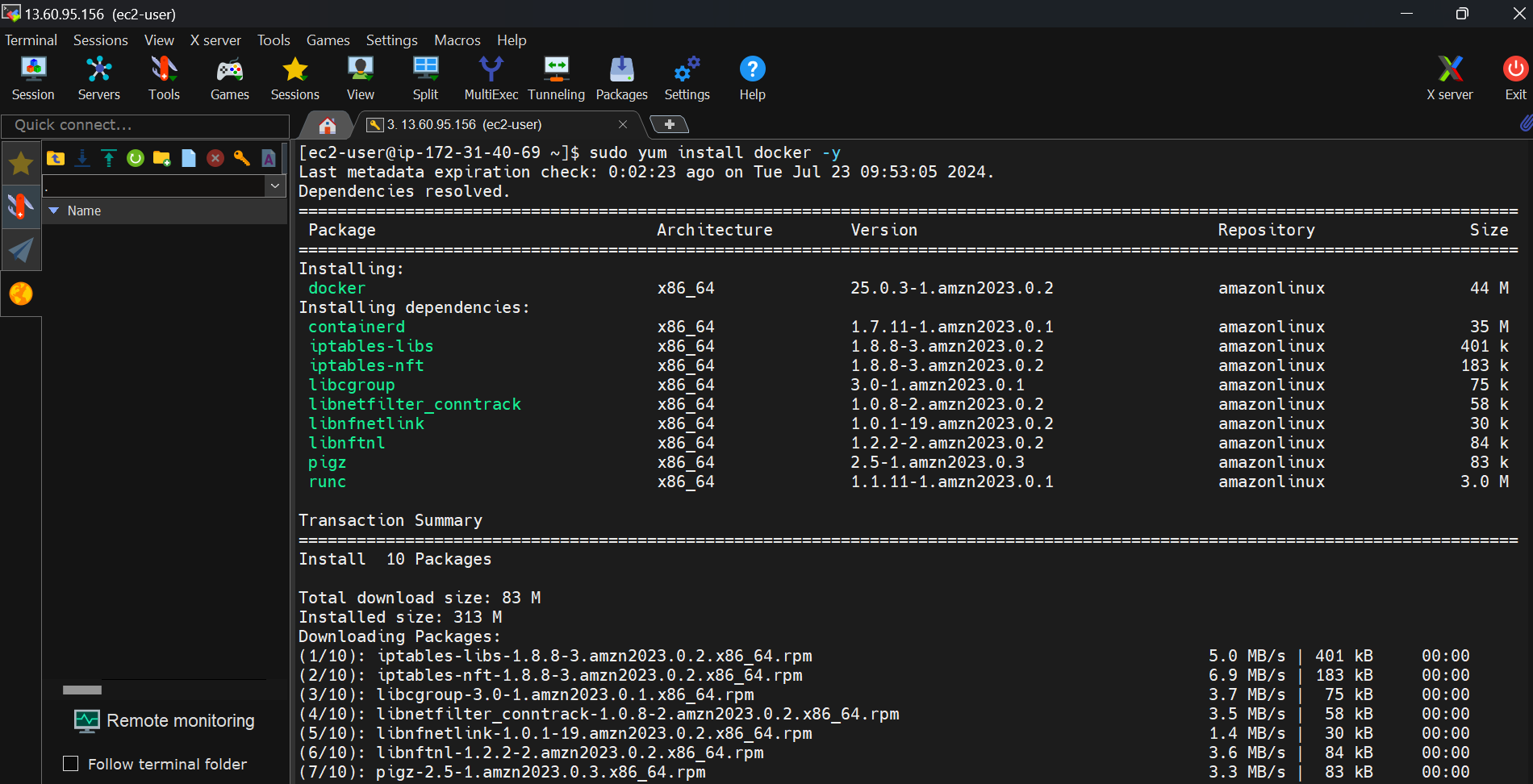Create new file in SFTP panel

pos(189,158)
